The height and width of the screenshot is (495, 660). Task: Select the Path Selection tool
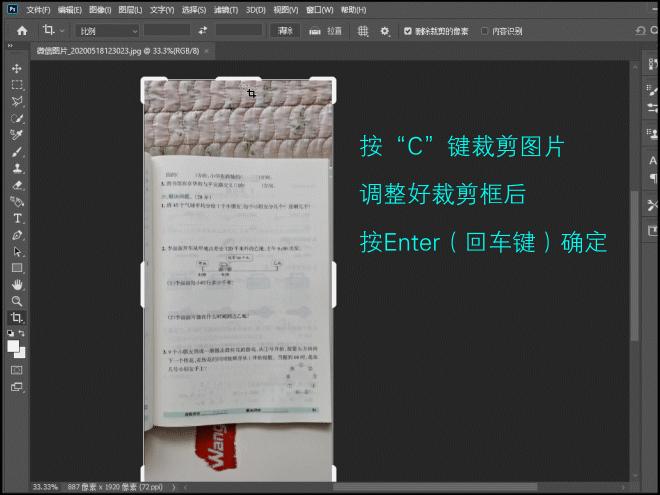(17, 252)
